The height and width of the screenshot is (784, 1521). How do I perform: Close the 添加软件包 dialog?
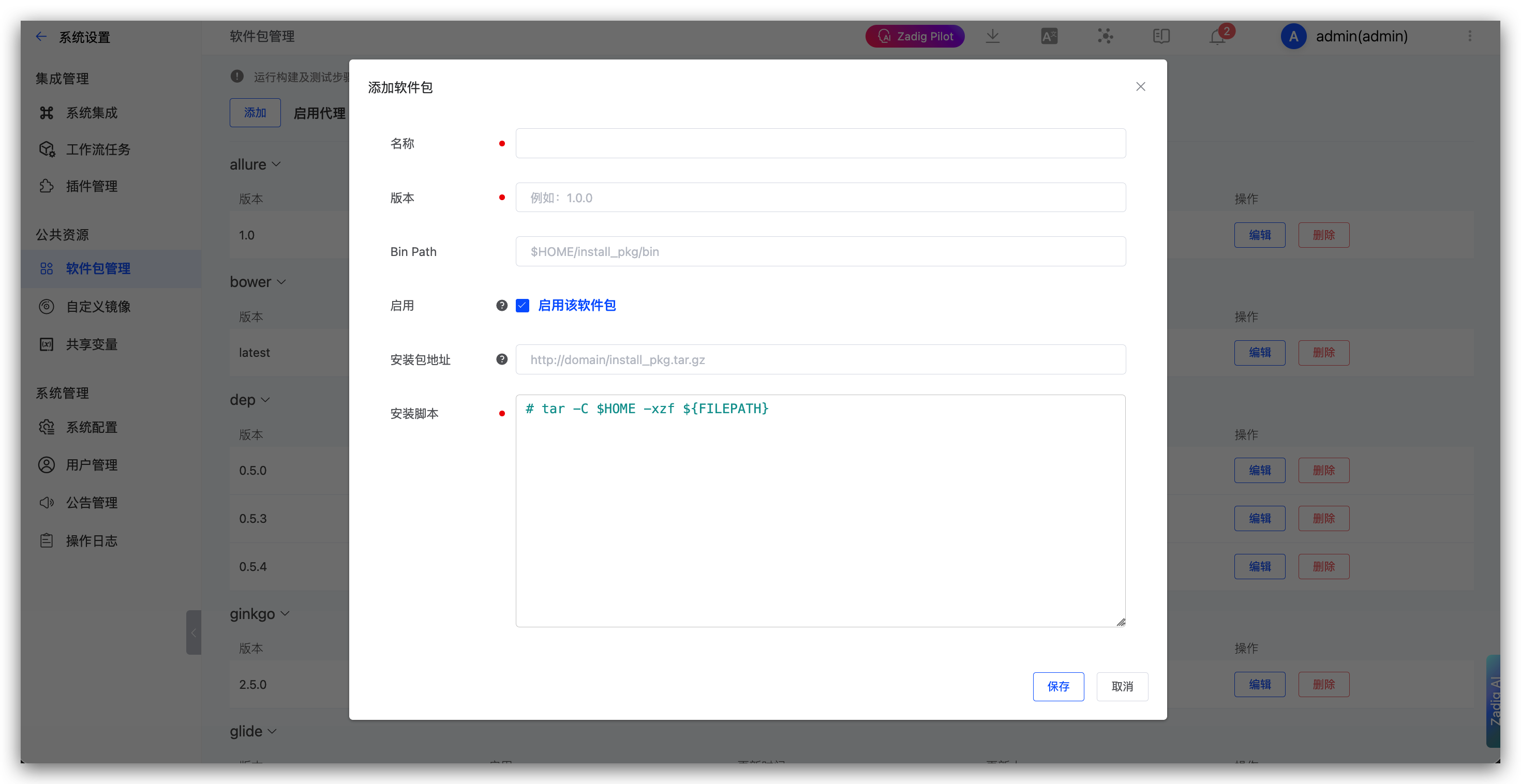1140,87
